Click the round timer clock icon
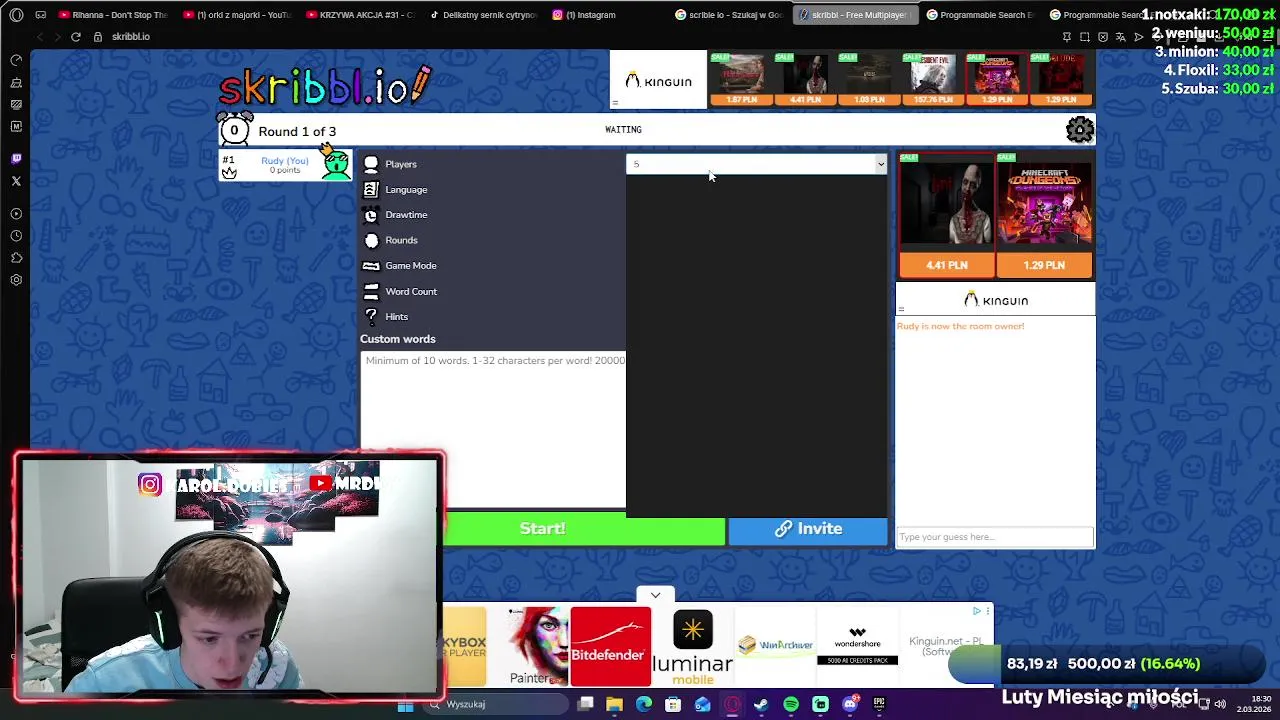This screenshot has width=1280, height=720. tap(234, 130)
